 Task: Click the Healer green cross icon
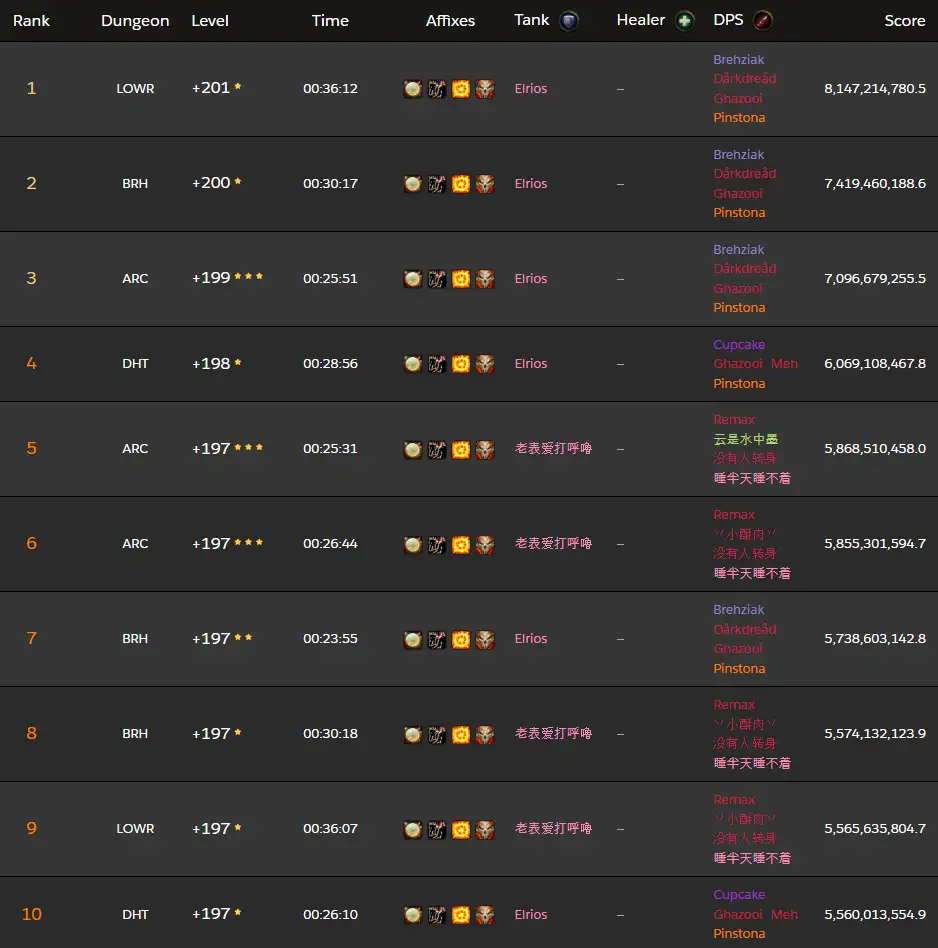(684, 21)
